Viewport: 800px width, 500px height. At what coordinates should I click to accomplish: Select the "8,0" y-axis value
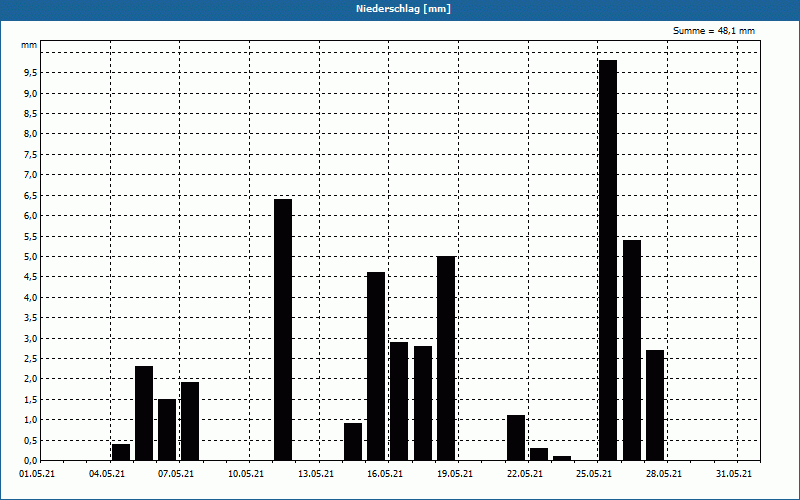pyautogui.click(x=31, y=134)
